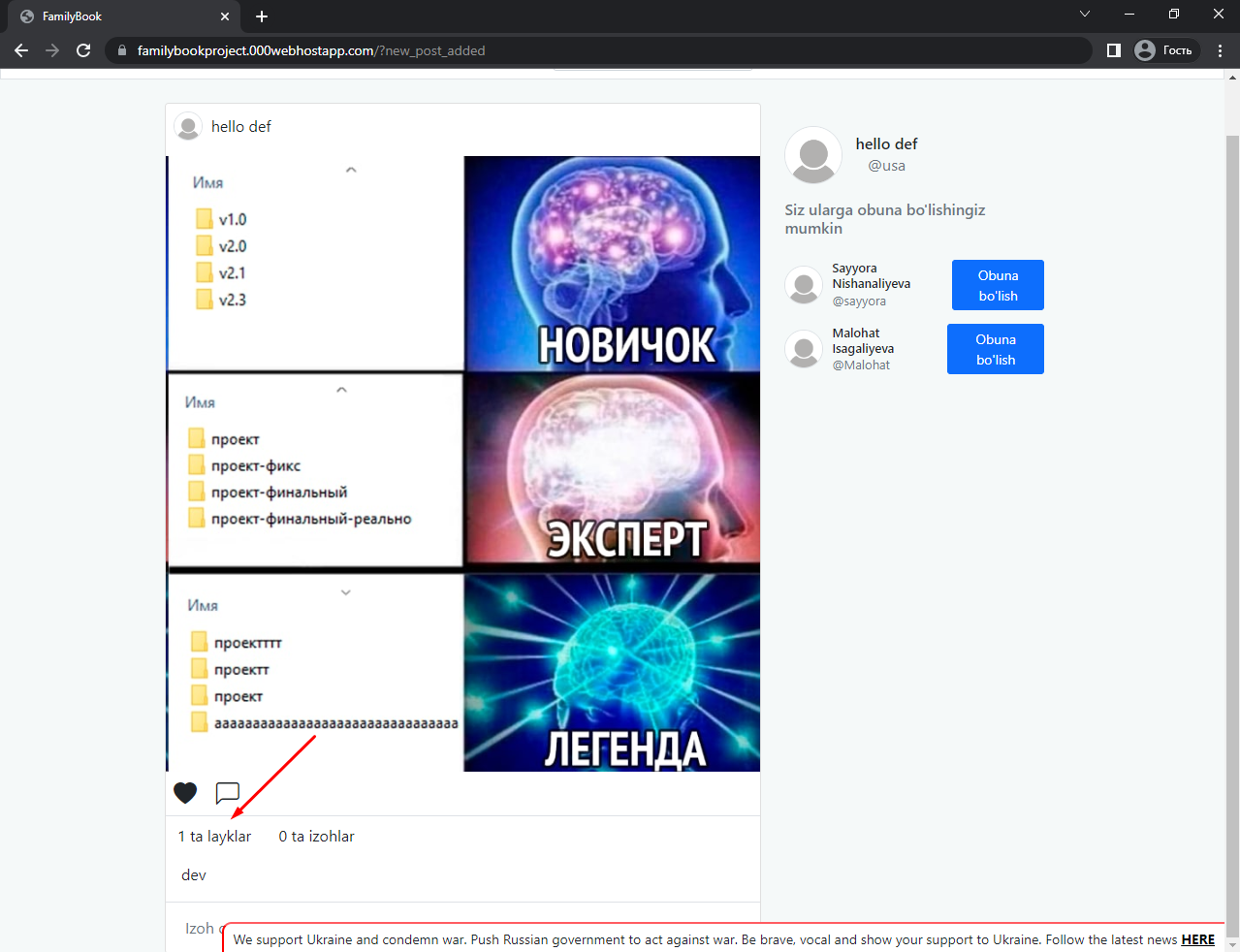Open the large hello def profile avatar in the sidebar

813,155
